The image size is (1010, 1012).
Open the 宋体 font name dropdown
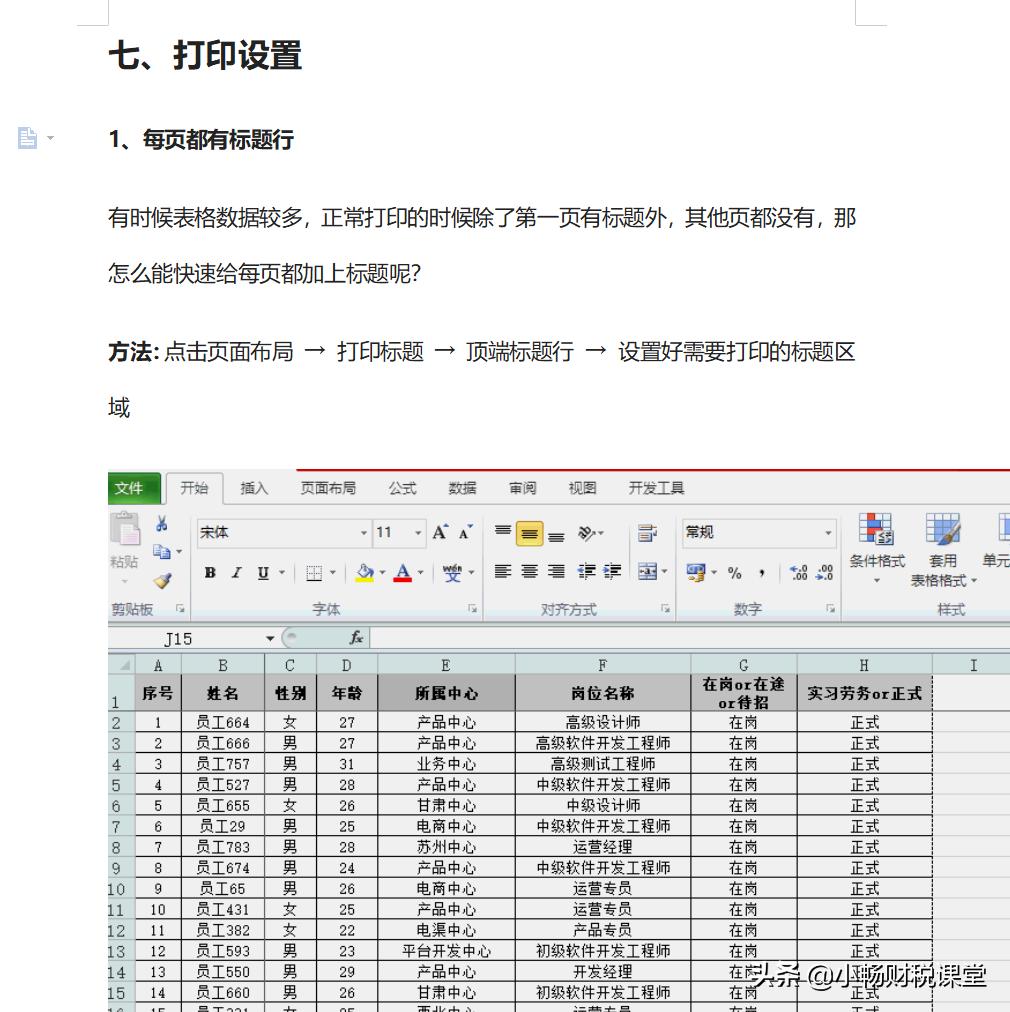pyautogui.click(x=364, y=531)
